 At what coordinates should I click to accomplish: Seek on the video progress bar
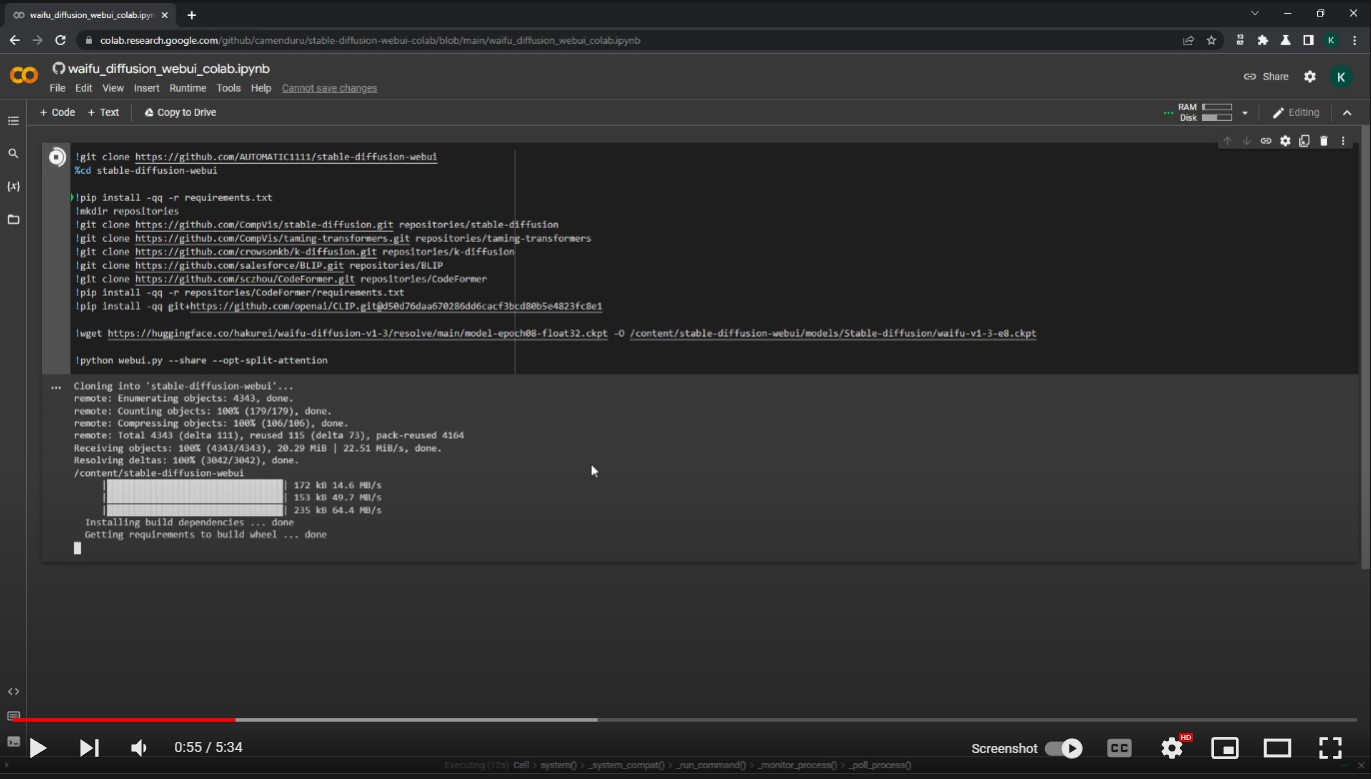pos(685,719)
